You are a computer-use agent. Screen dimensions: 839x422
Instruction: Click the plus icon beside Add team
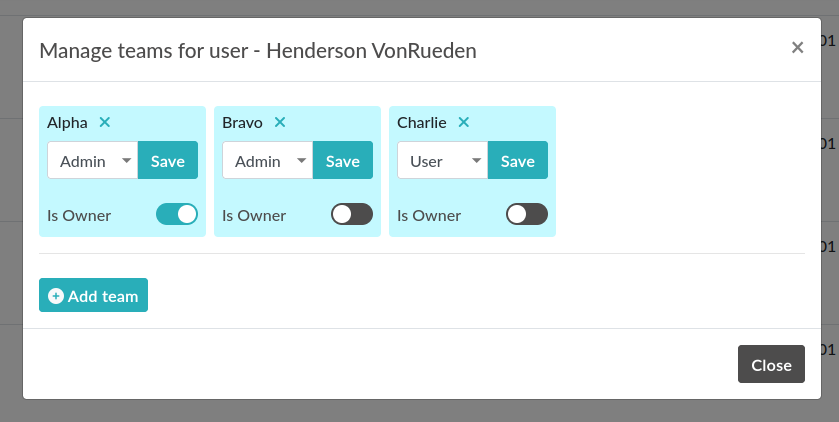(x=56, y=296)
